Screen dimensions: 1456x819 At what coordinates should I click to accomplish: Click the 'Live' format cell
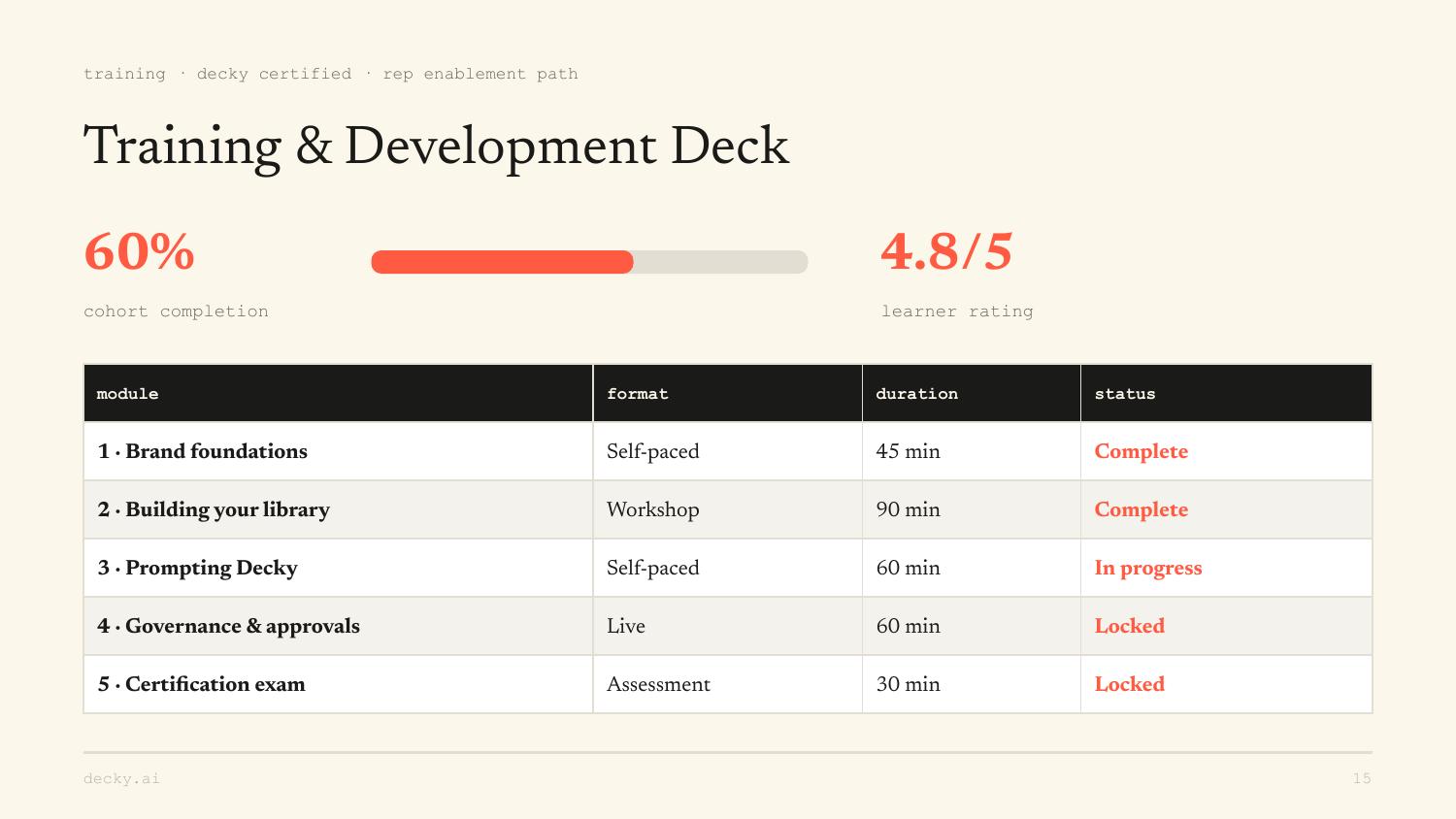727,626
